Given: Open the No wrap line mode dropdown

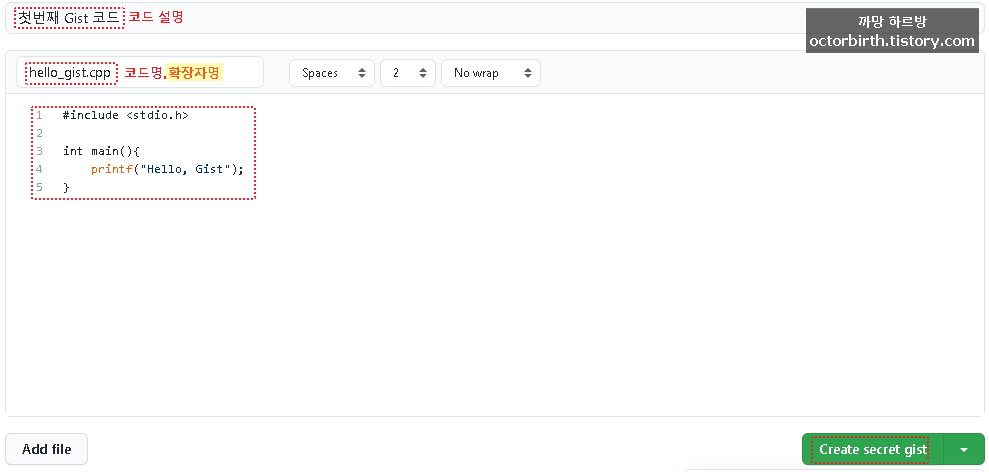Looking at the screenshot, I should pos(491,73).
